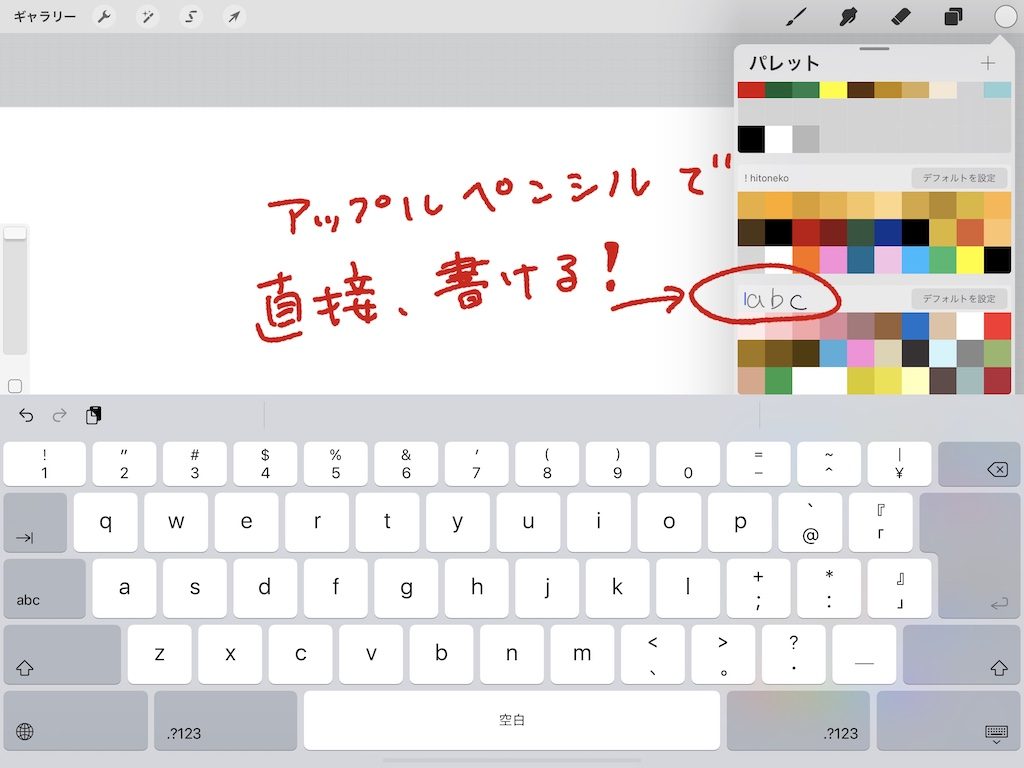Toggle the abc caps lock key
This screenshot has width=1024, height=768.
44,588
